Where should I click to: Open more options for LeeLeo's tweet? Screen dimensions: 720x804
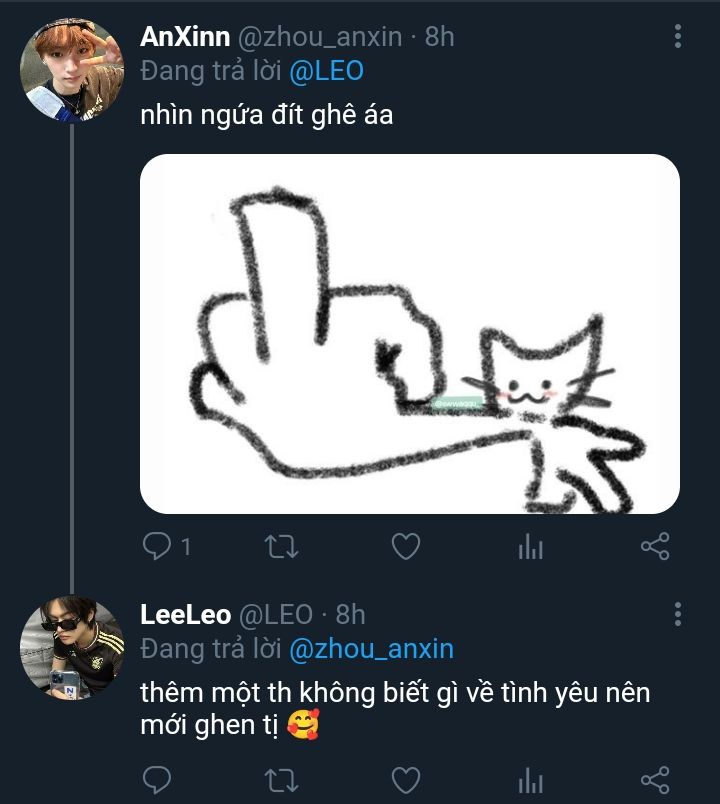[678, 613]
